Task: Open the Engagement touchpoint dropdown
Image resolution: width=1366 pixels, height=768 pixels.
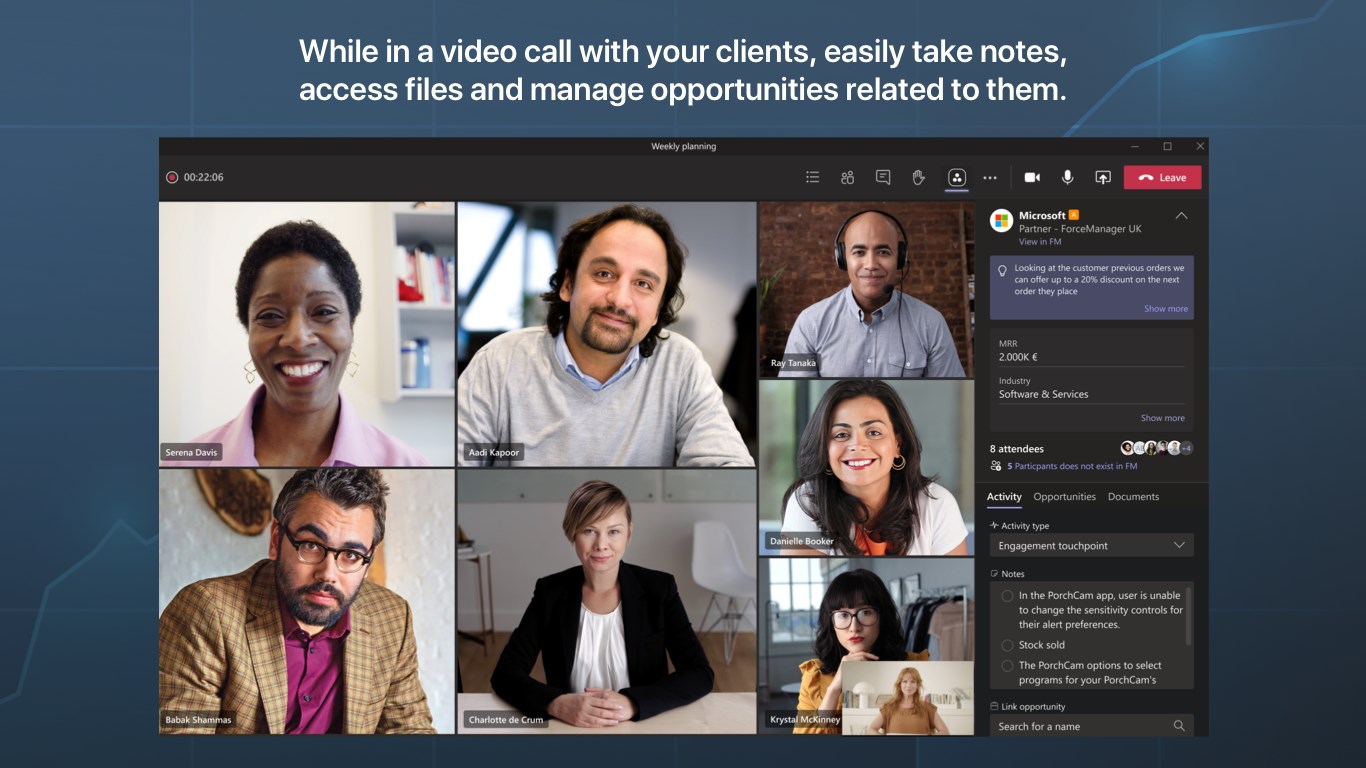Action: tap(1091, 545)
